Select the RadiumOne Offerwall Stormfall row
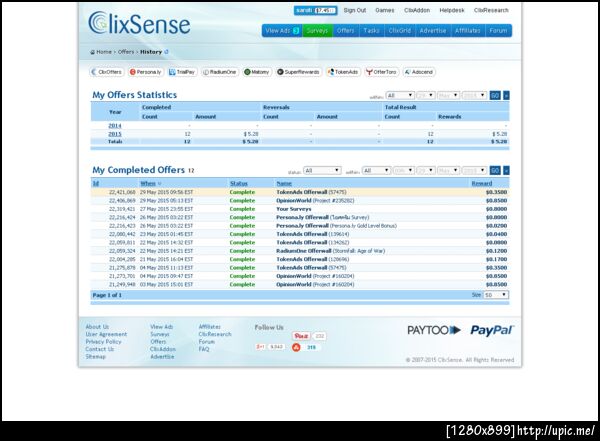 click(x=300, y=251)
